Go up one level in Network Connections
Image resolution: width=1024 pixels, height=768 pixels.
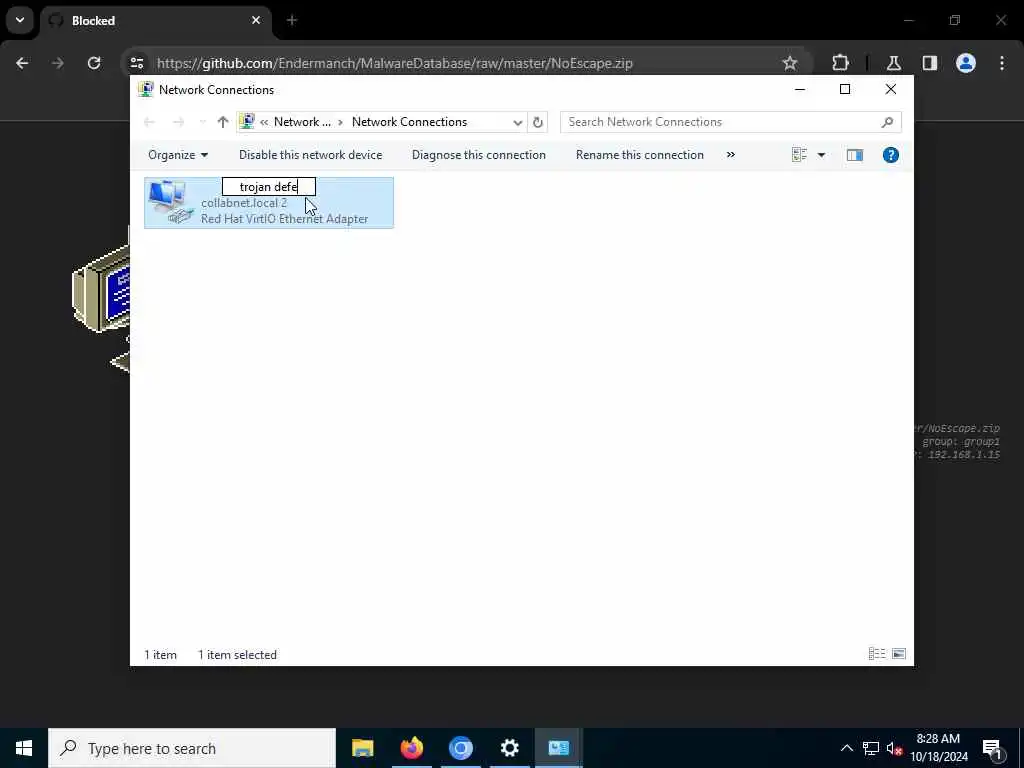(223, 122)
